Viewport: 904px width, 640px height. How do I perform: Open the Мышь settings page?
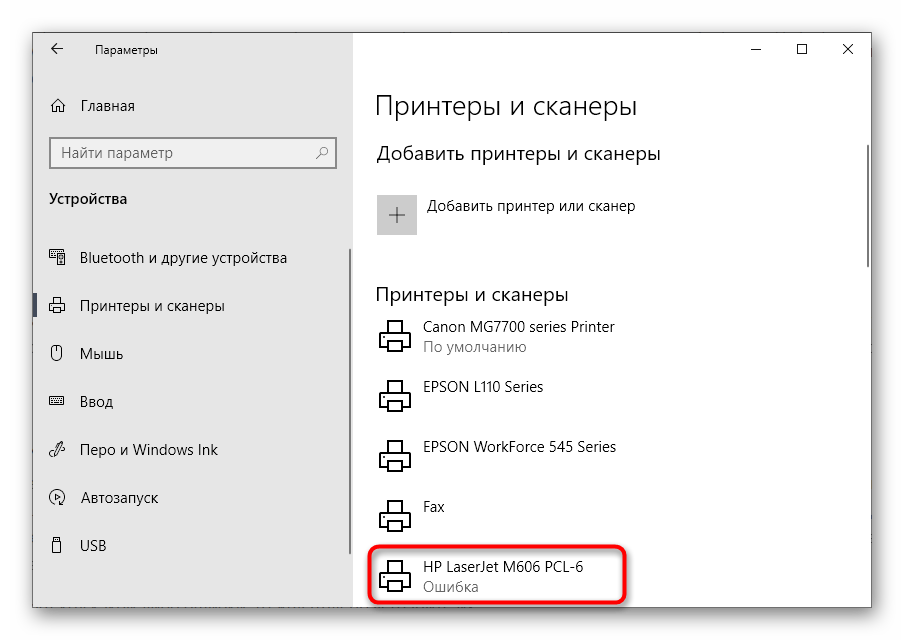(102, 354)
